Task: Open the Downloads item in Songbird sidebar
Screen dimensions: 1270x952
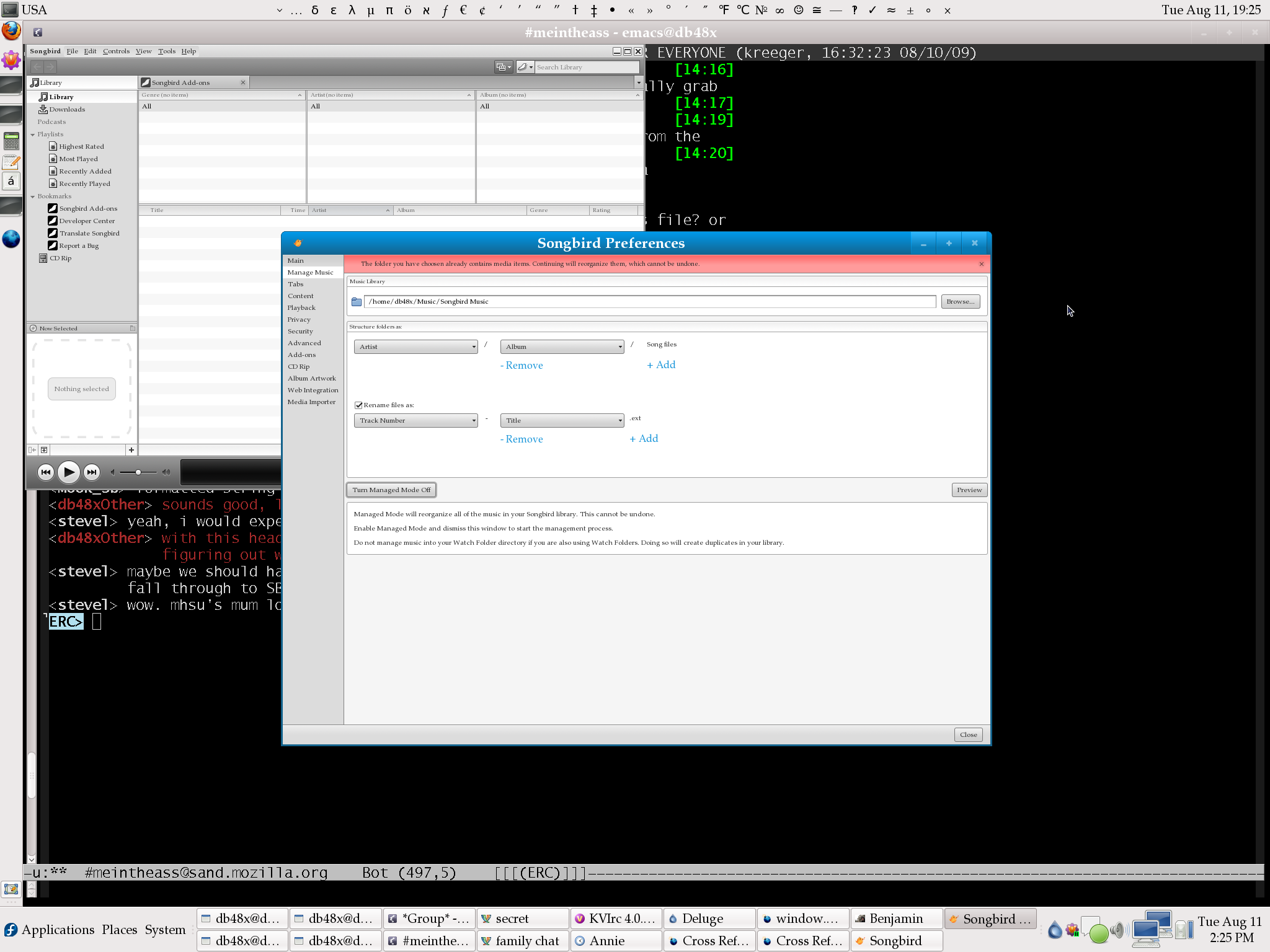Action: (61, 109)
